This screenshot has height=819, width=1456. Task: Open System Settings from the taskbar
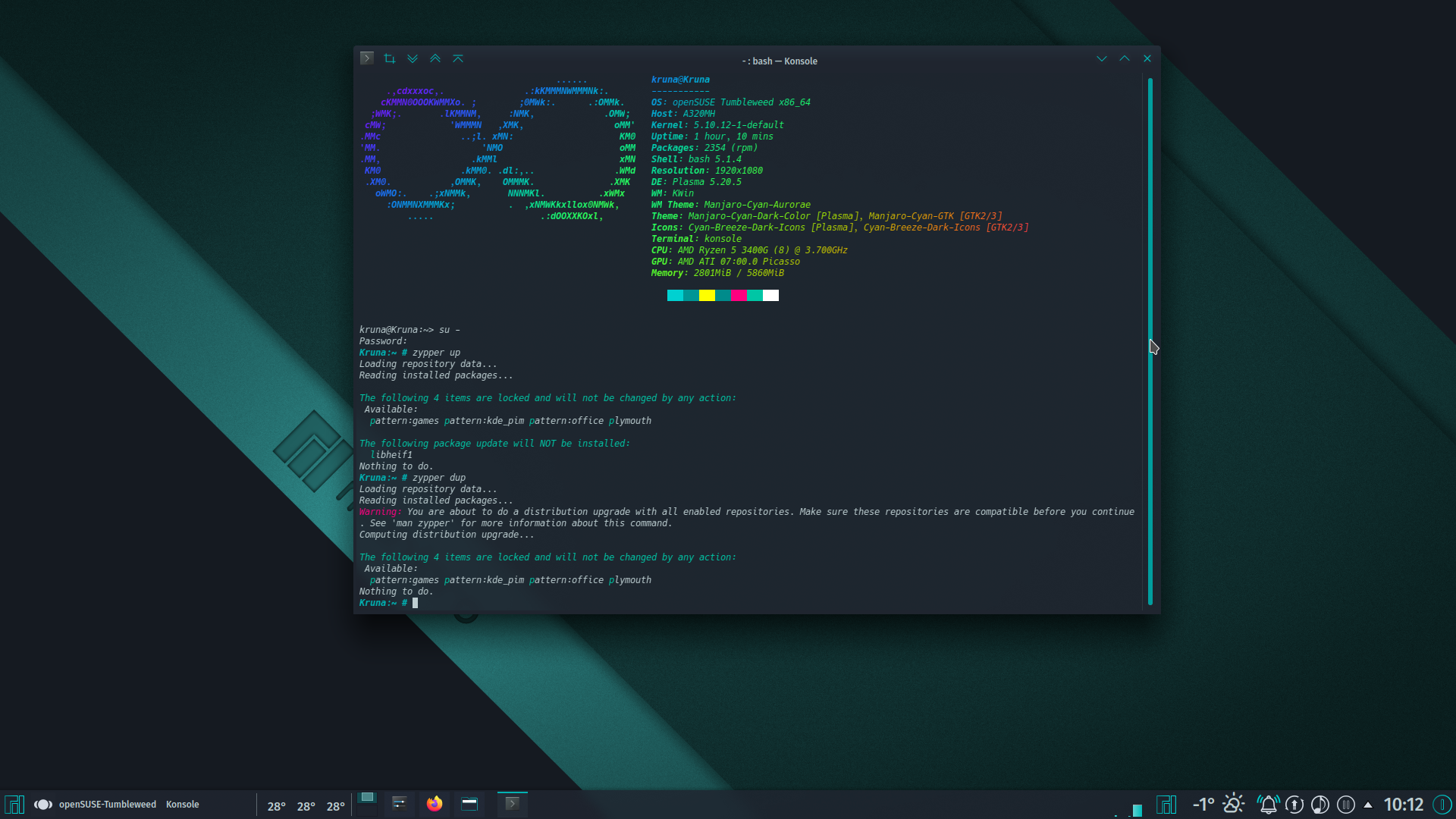[400, 804]
